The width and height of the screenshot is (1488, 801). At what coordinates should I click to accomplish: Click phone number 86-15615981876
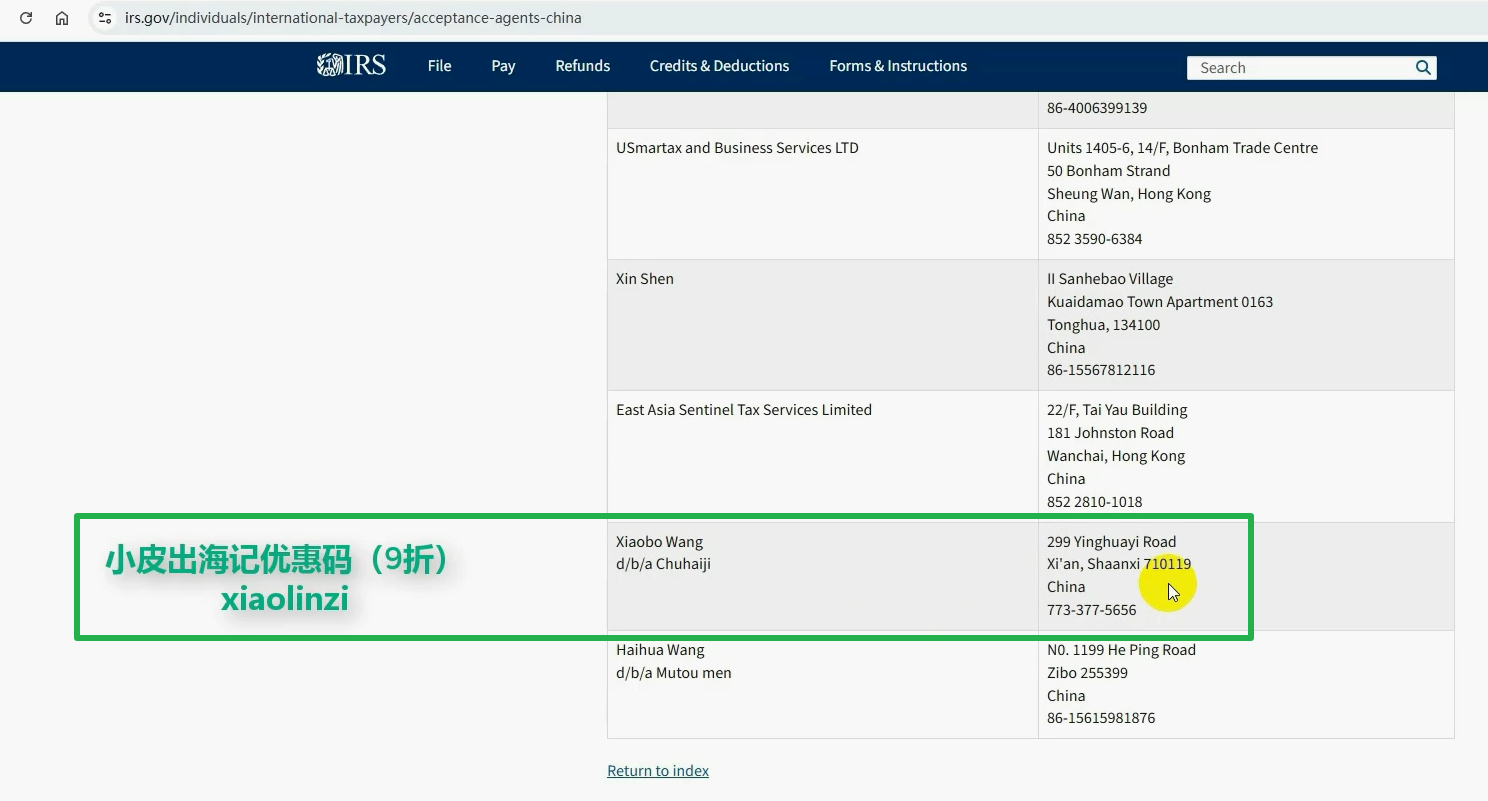(1101, 718)
